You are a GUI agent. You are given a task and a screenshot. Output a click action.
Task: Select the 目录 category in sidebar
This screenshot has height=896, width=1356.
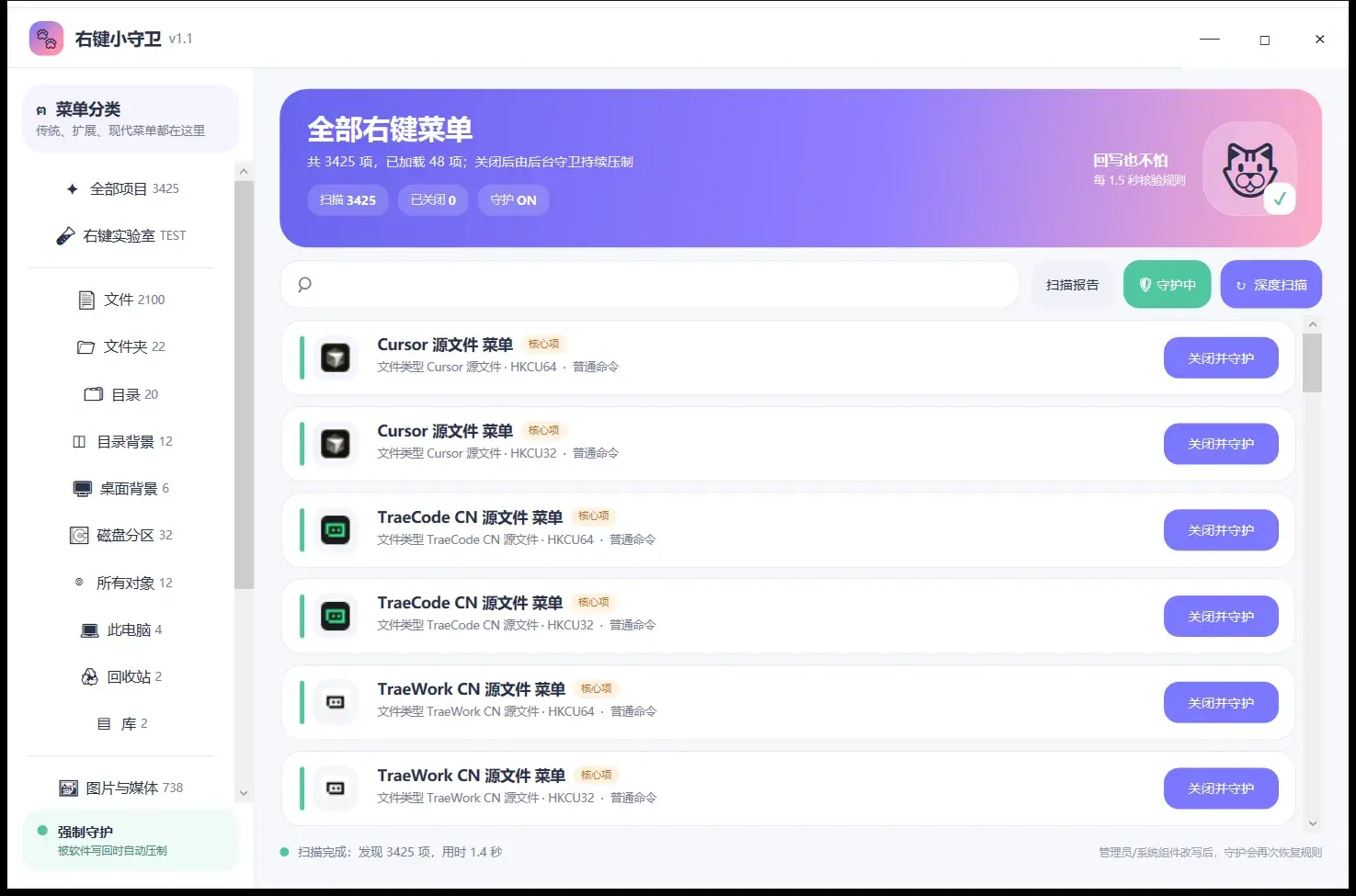tap(121, 394)
